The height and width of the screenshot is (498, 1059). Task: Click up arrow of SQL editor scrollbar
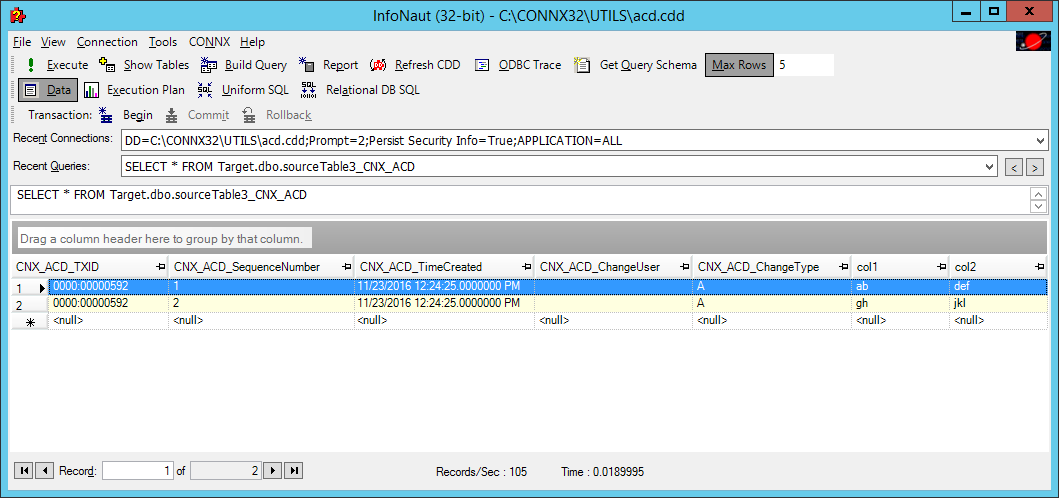pyautogui.click(x=1037, y=193)
